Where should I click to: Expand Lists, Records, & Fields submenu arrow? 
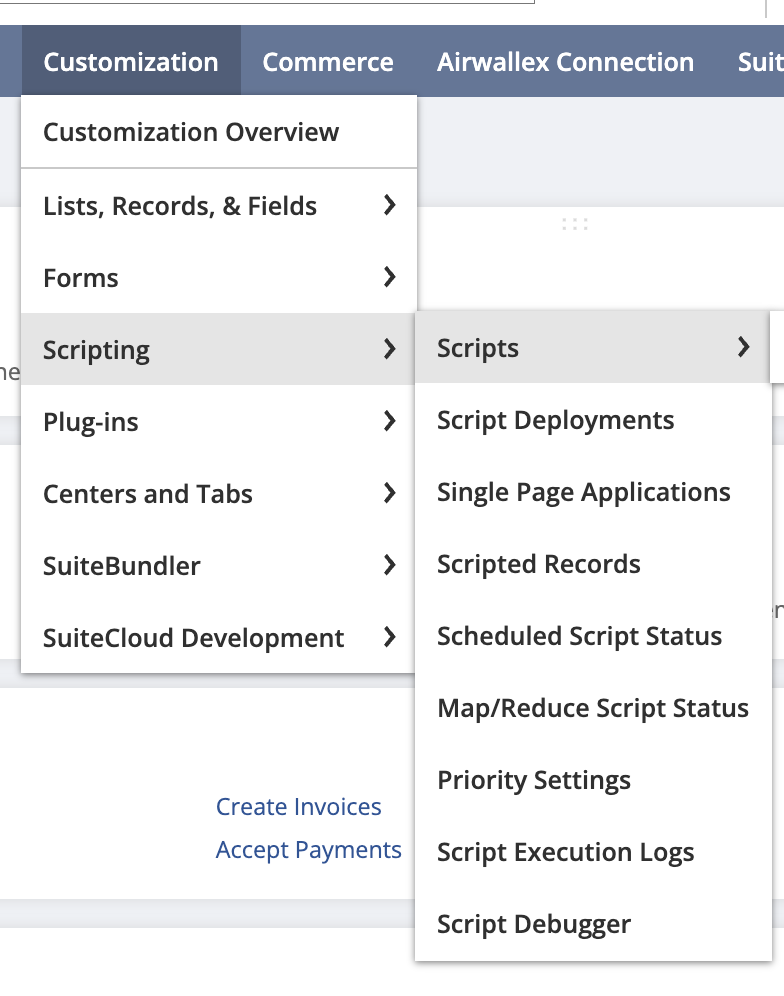(x=390, y=205)
